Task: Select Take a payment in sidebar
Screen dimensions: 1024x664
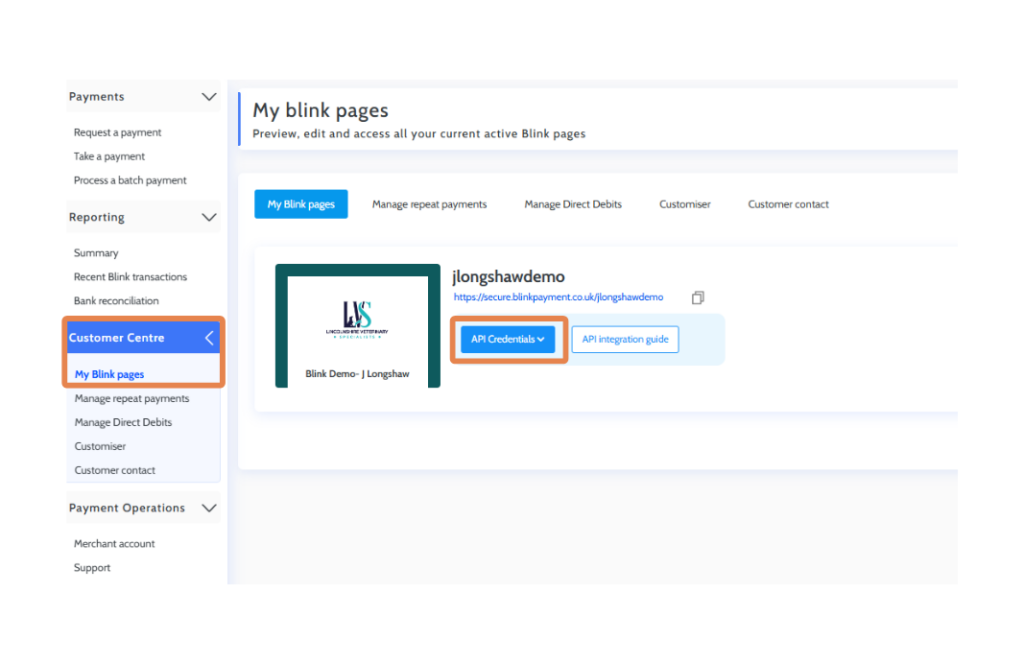Action: pyautogui.click(x=109, y=157)
